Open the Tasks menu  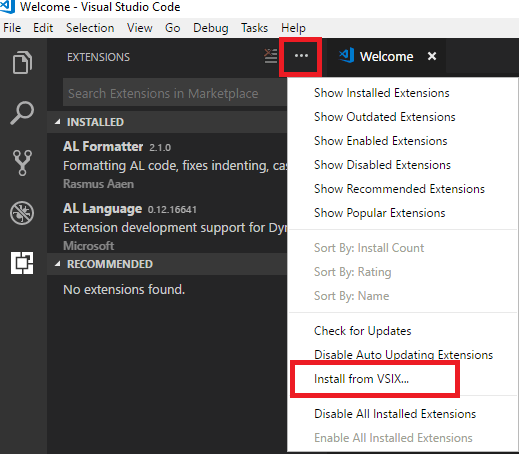(x=254, y=28)
